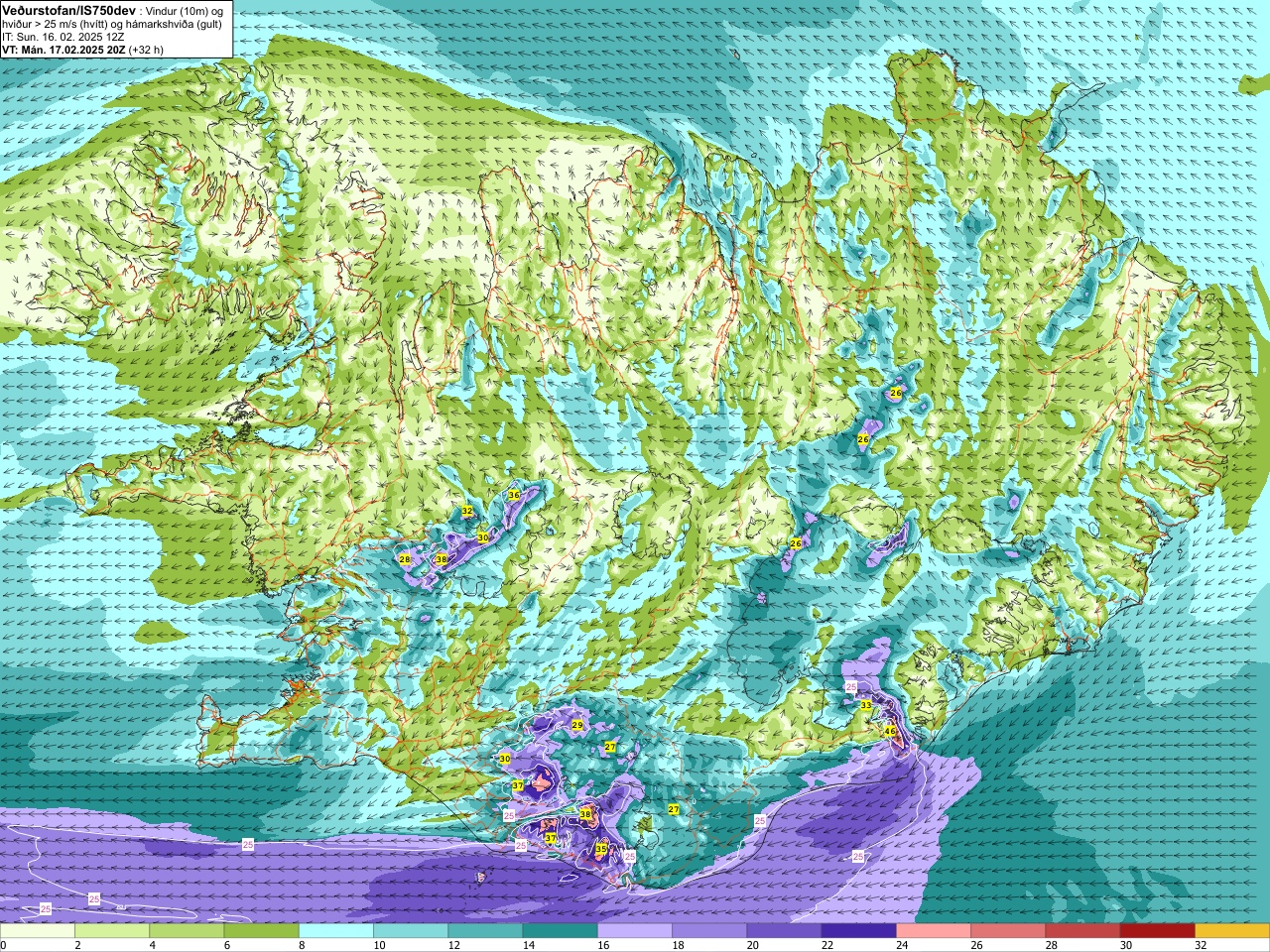Image resolution: width=1270 pixels, height=952 pixels.
Task: Pick the 14–16 m/s dark teal legend swatch
Action: pyautogui.click(x=560, y=931)
